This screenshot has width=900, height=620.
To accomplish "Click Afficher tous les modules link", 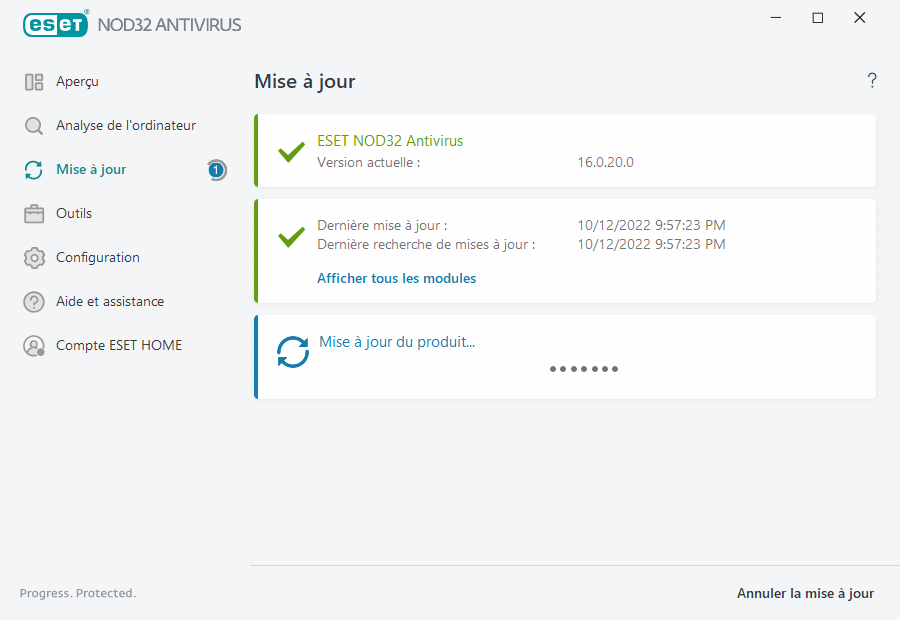I will (x=396, y=279).
